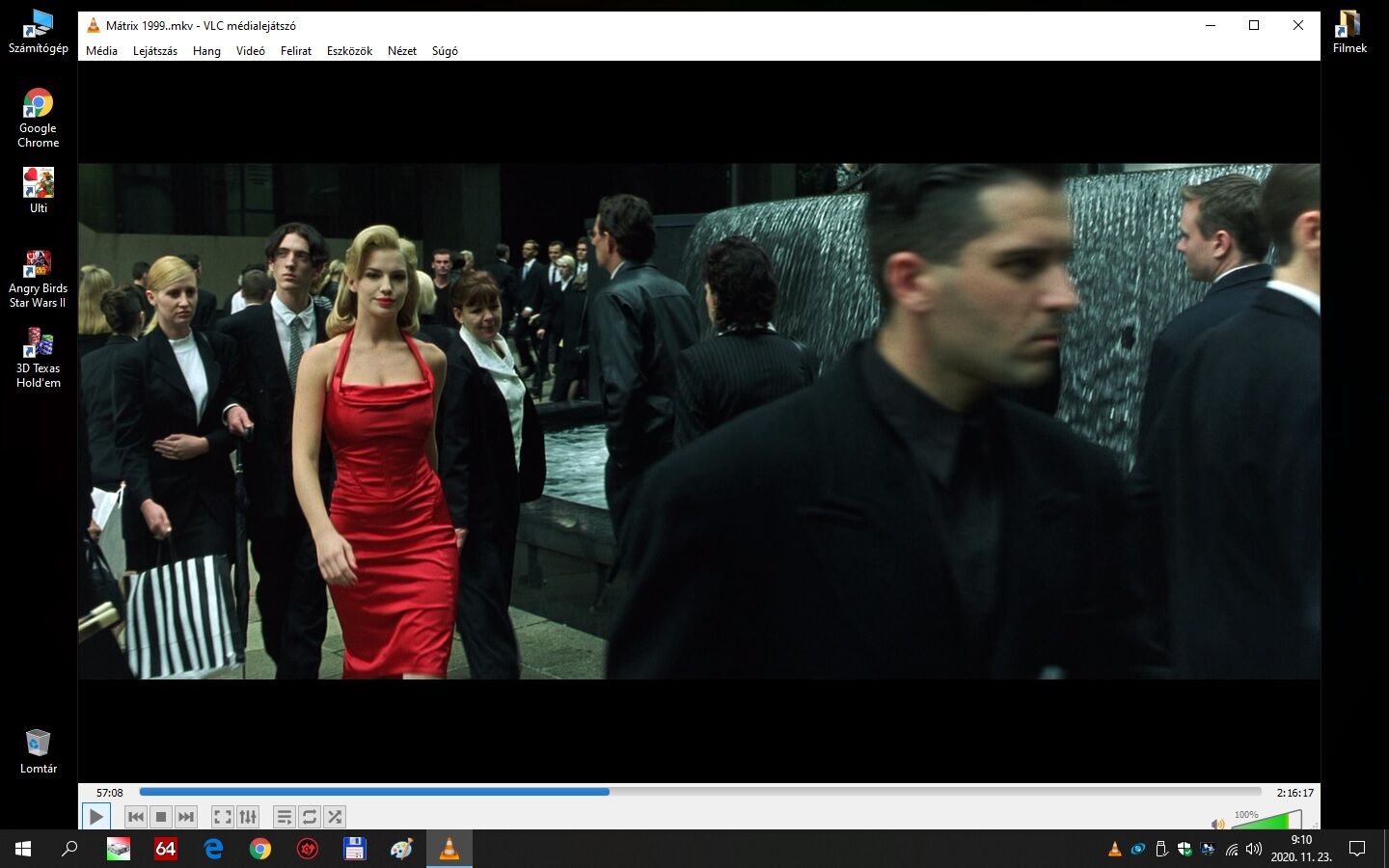
Task: Open the system volume tray icon
Action: tap(1254, 849)
